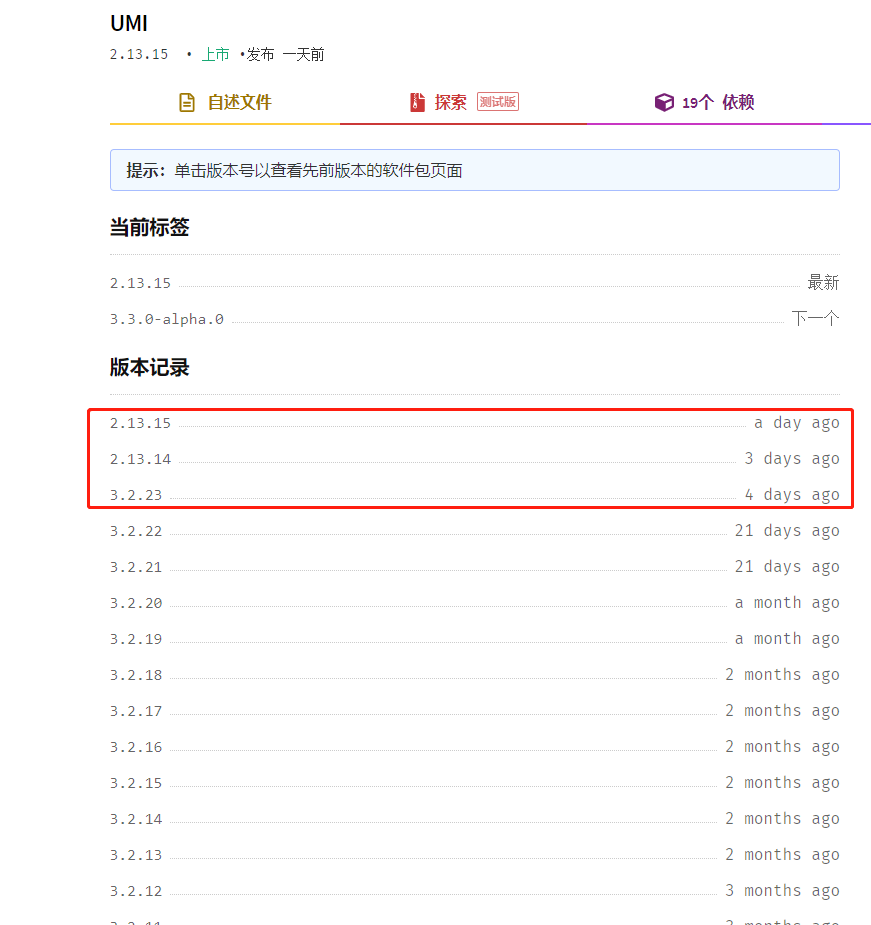Image resolution: width=871 pixels, height=925 pixels.
Task: Click the red zip file explore icon
Action: click(x=417, y=103)
